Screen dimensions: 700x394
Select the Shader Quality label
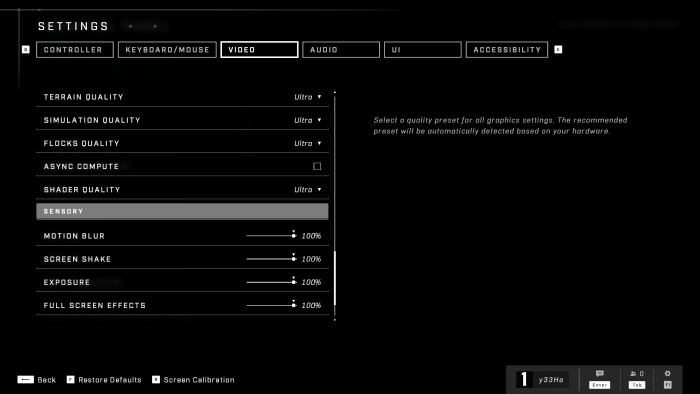tap(82, 190)
